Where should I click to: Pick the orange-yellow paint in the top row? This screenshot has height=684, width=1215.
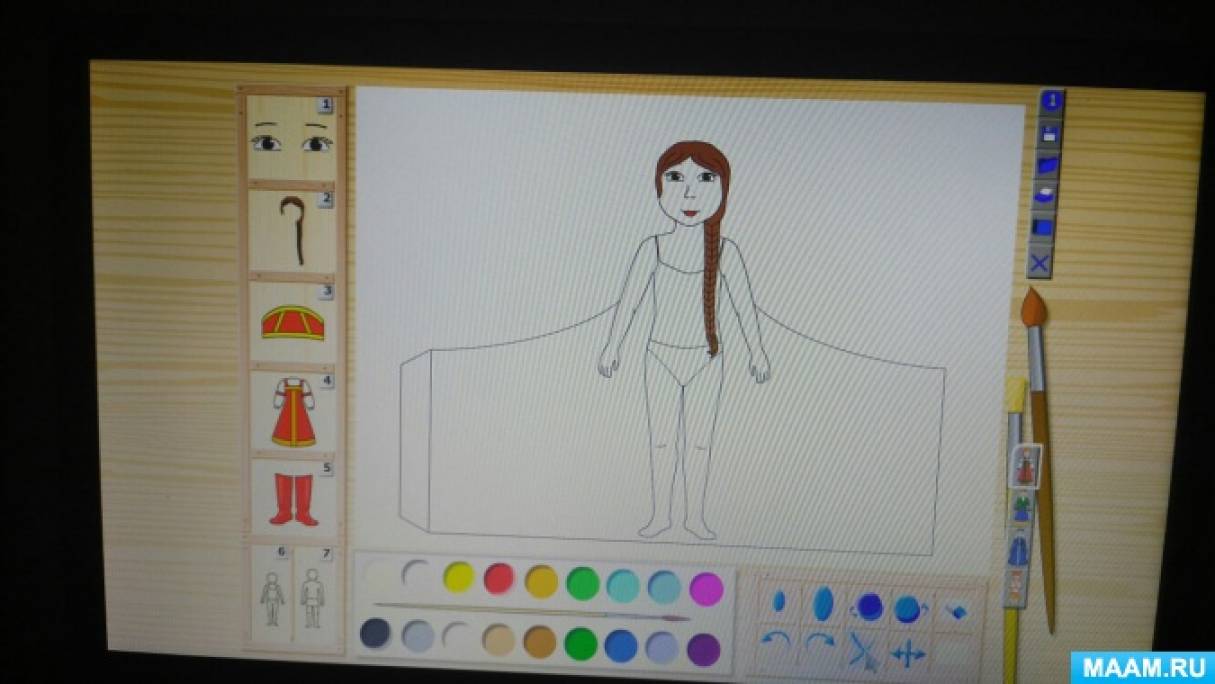pyautogui.click(x=541, y=580)
